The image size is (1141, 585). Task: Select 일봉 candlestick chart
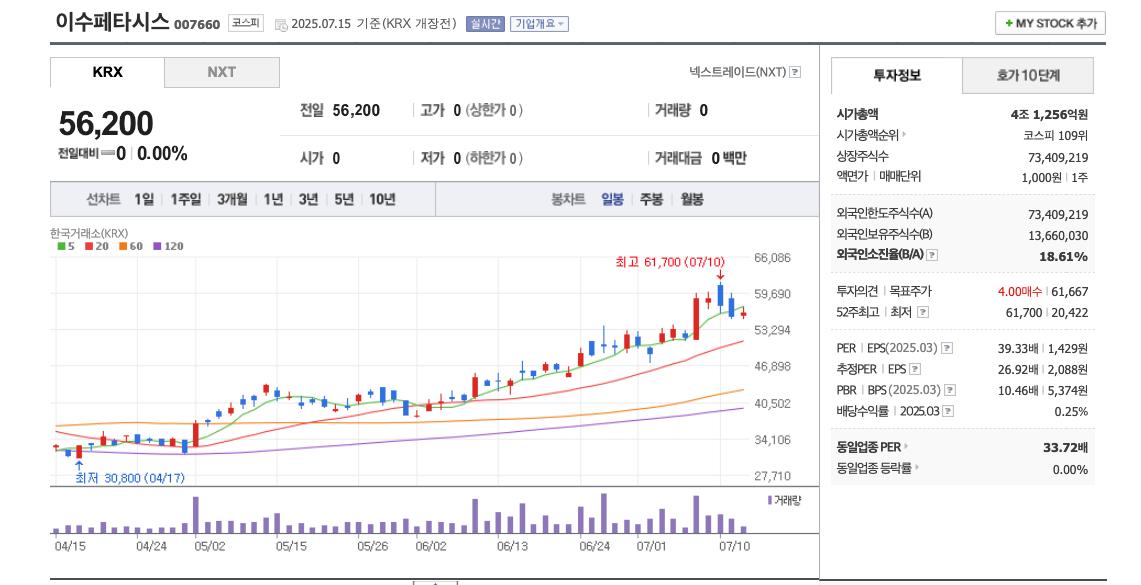click(x=612, y=199)
